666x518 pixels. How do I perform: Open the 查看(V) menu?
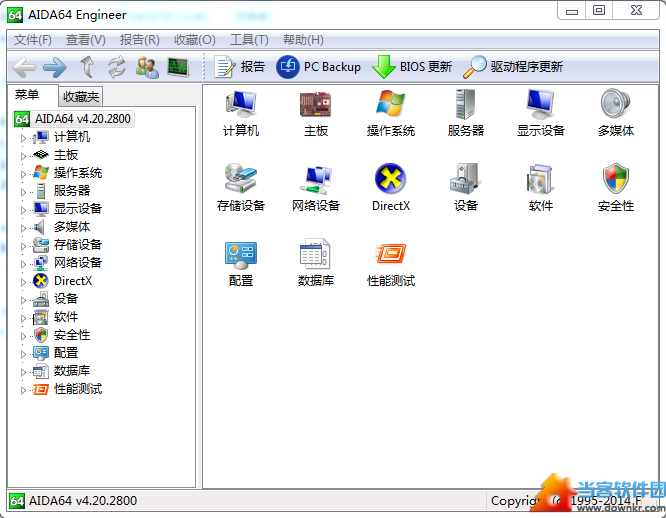click(x=86, y=40)
